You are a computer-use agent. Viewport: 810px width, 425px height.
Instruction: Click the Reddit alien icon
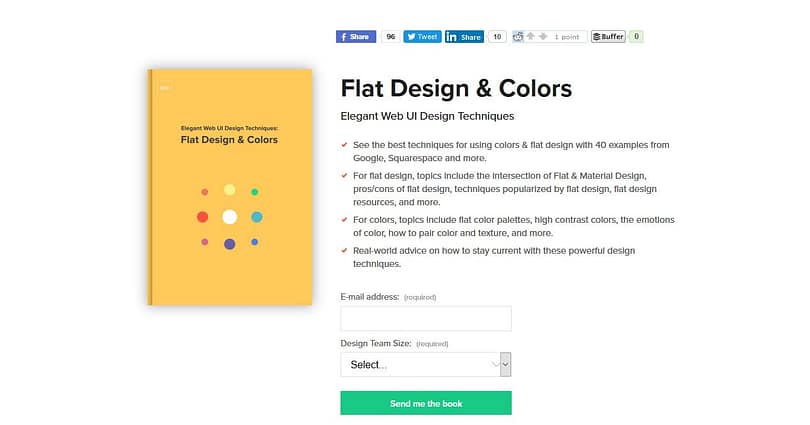(x=518, y=37)
